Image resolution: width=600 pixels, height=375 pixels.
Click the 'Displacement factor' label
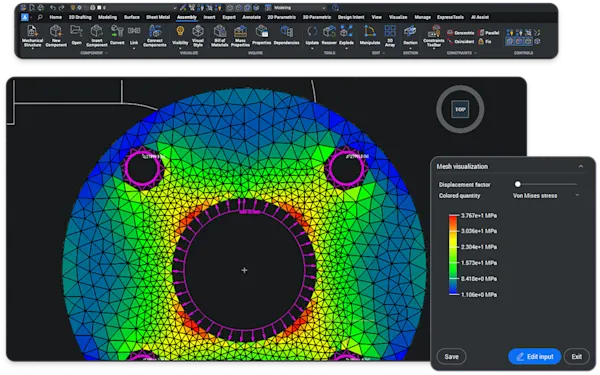click(x=465, y=184)
